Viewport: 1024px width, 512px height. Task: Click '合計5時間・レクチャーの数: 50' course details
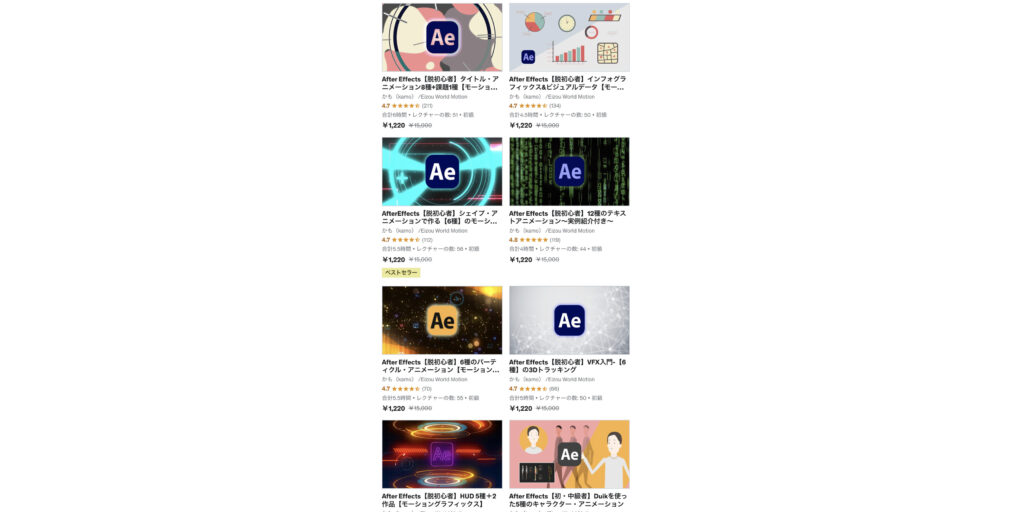click(x=556, y=398)
